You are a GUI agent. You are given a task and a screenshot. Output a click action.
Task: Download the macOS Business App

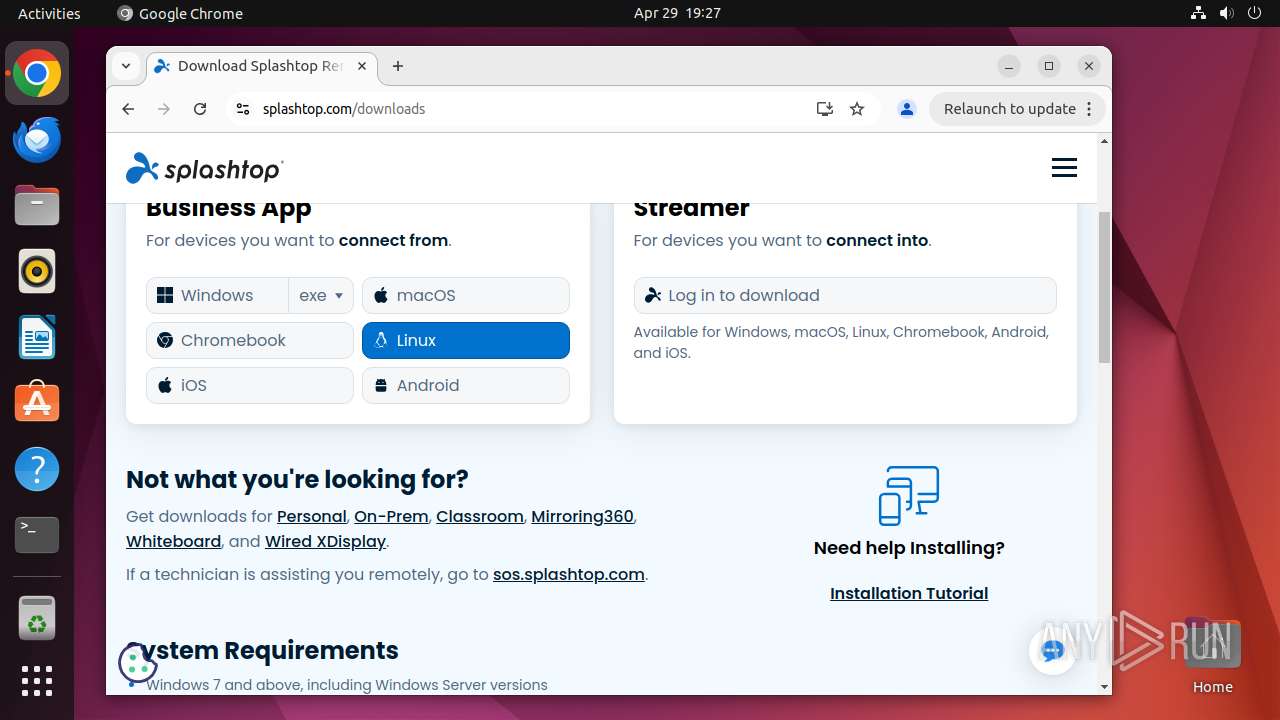[466, 295]
